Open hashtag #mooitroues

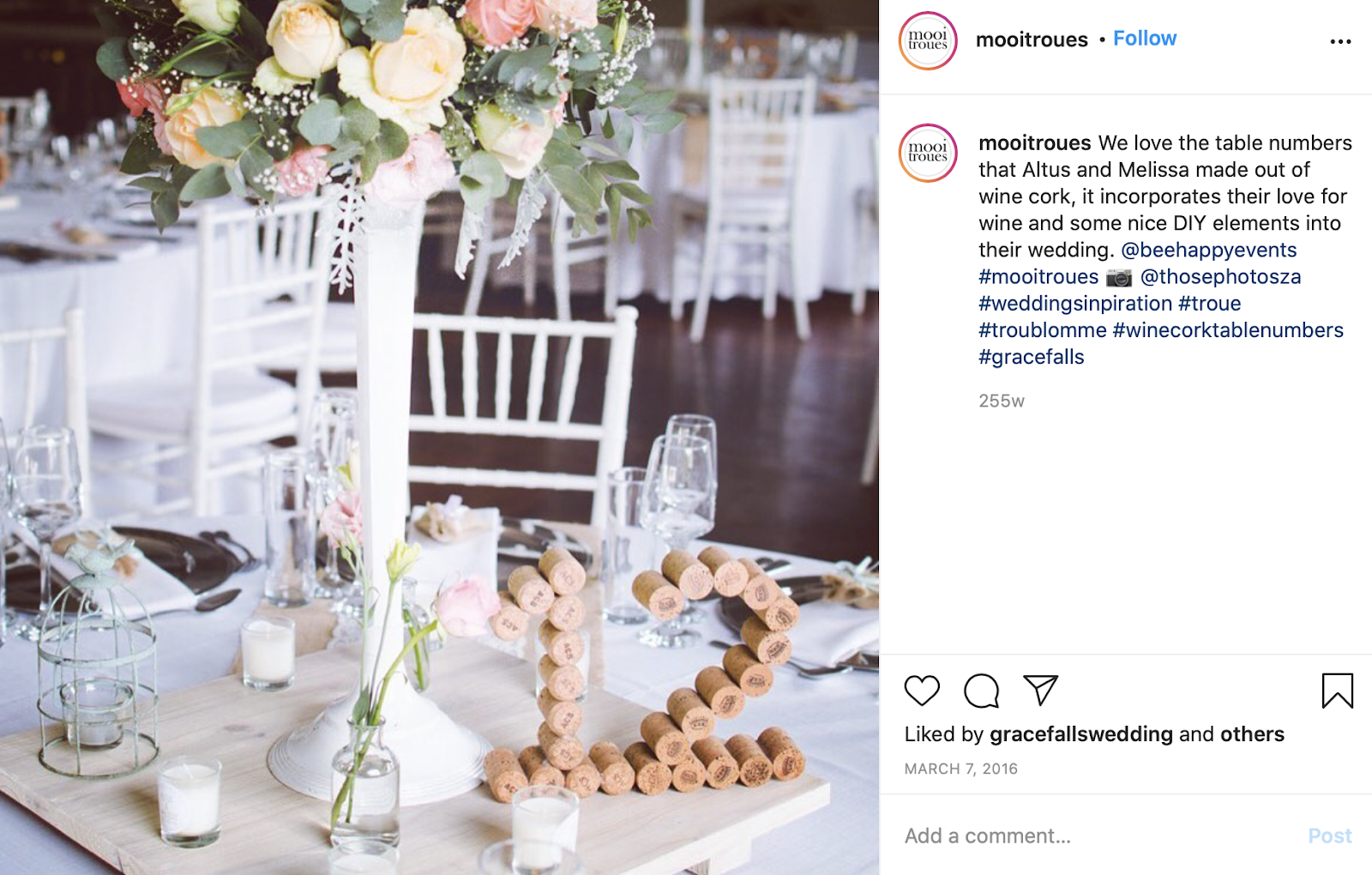tap(1038, 276)
